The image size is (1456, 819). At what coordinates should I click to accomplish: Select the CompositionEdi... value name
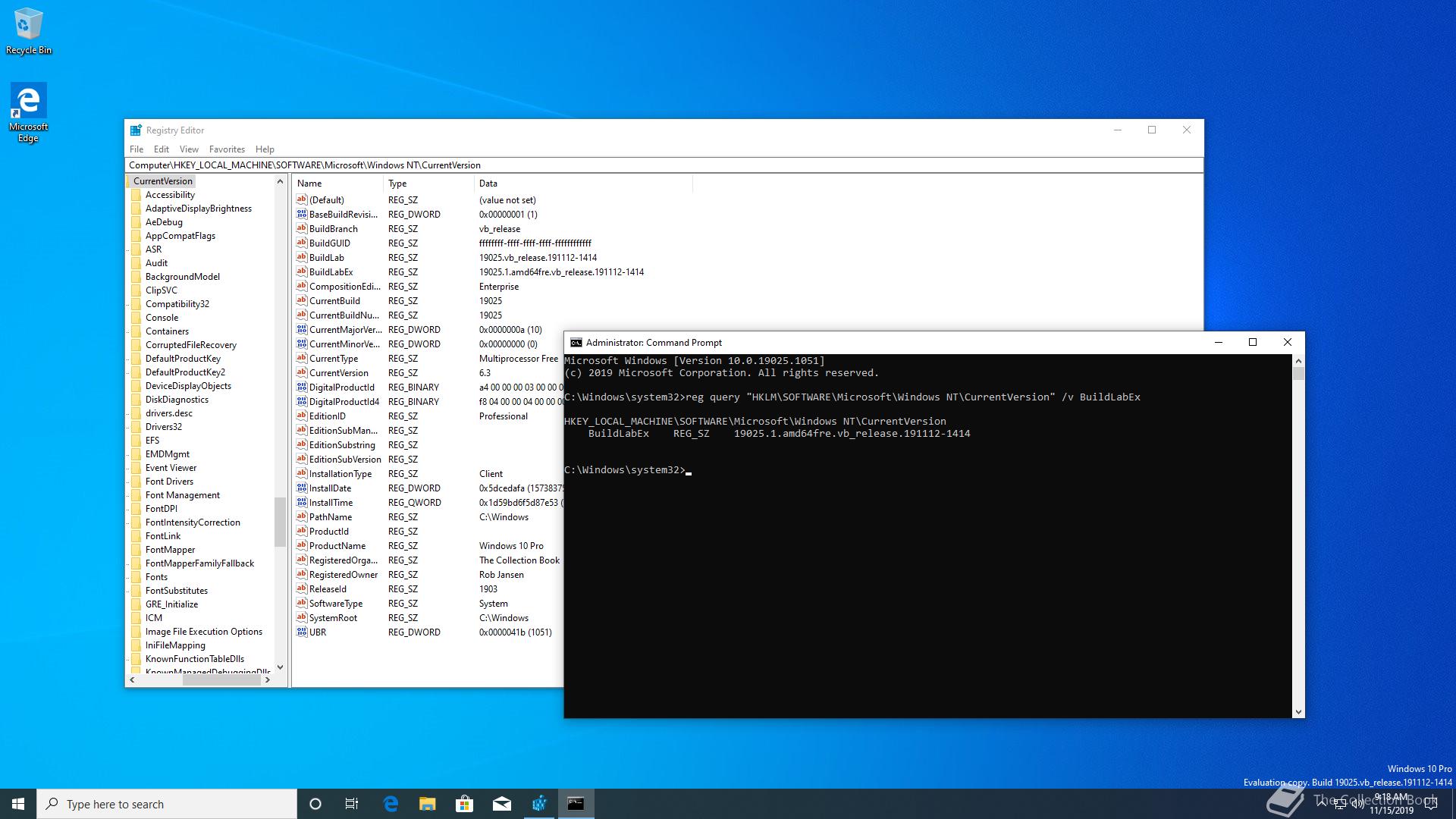(x=345, y=286)
